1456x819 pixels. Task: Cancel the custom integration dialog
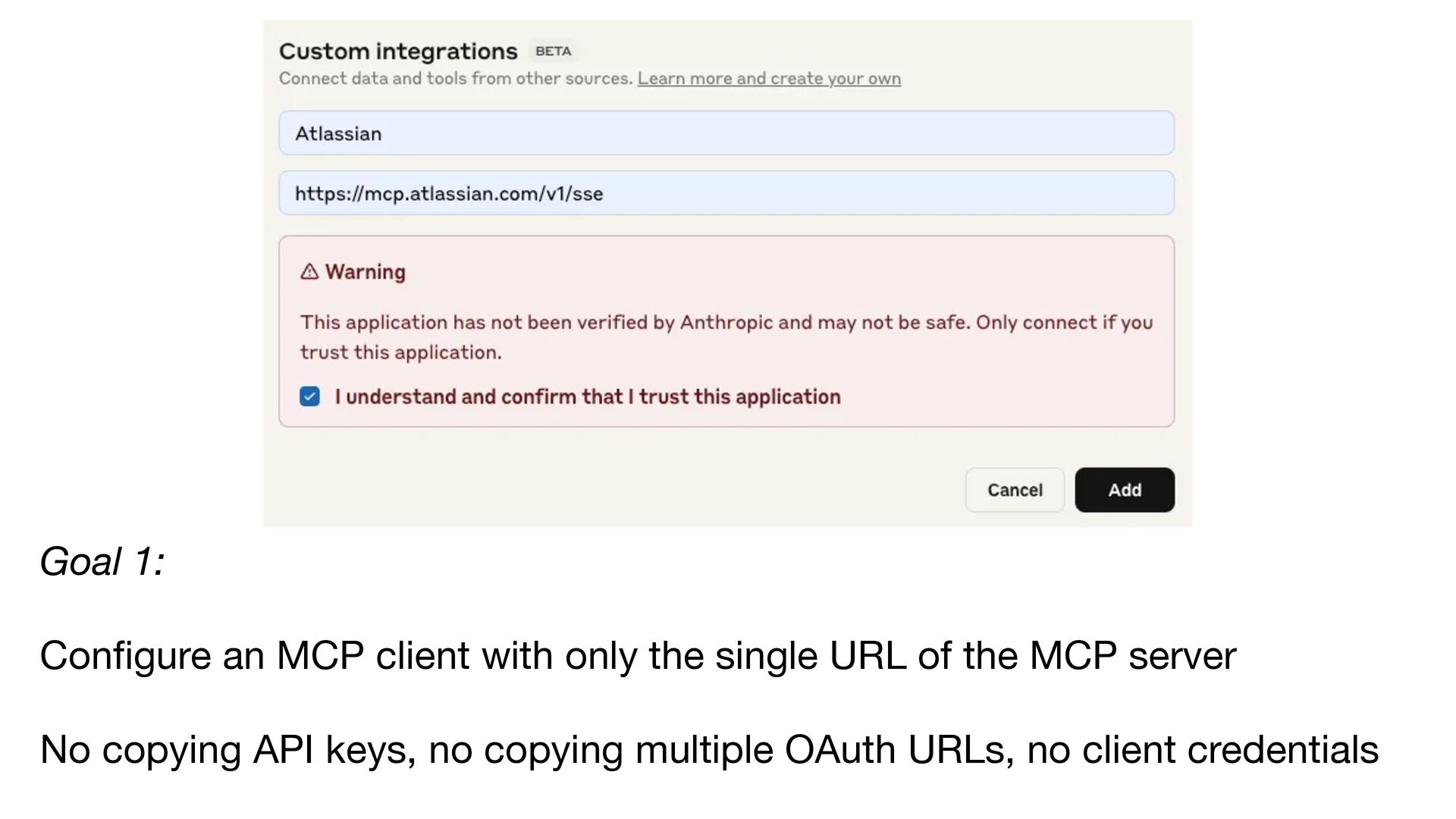click(1015, 490)
